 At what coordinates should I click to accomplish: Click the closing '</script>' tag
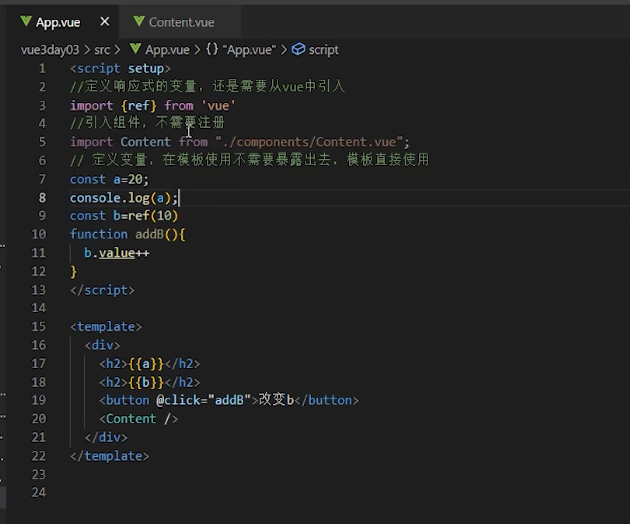102,290
